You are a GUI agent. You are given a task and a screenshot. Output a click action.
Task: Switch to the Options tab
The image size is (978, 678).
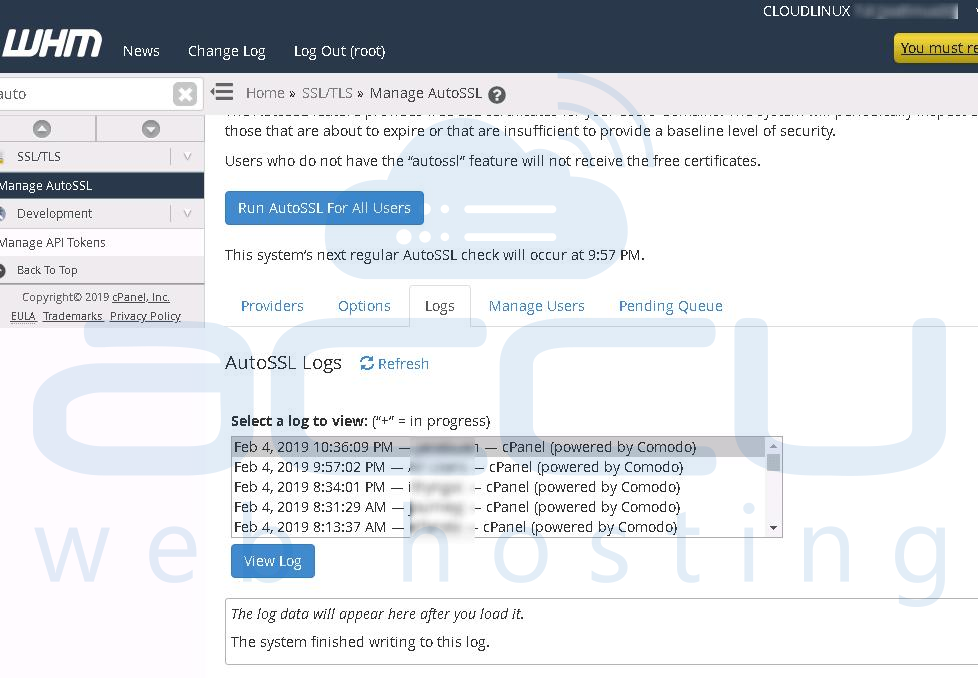coord(364,306)
